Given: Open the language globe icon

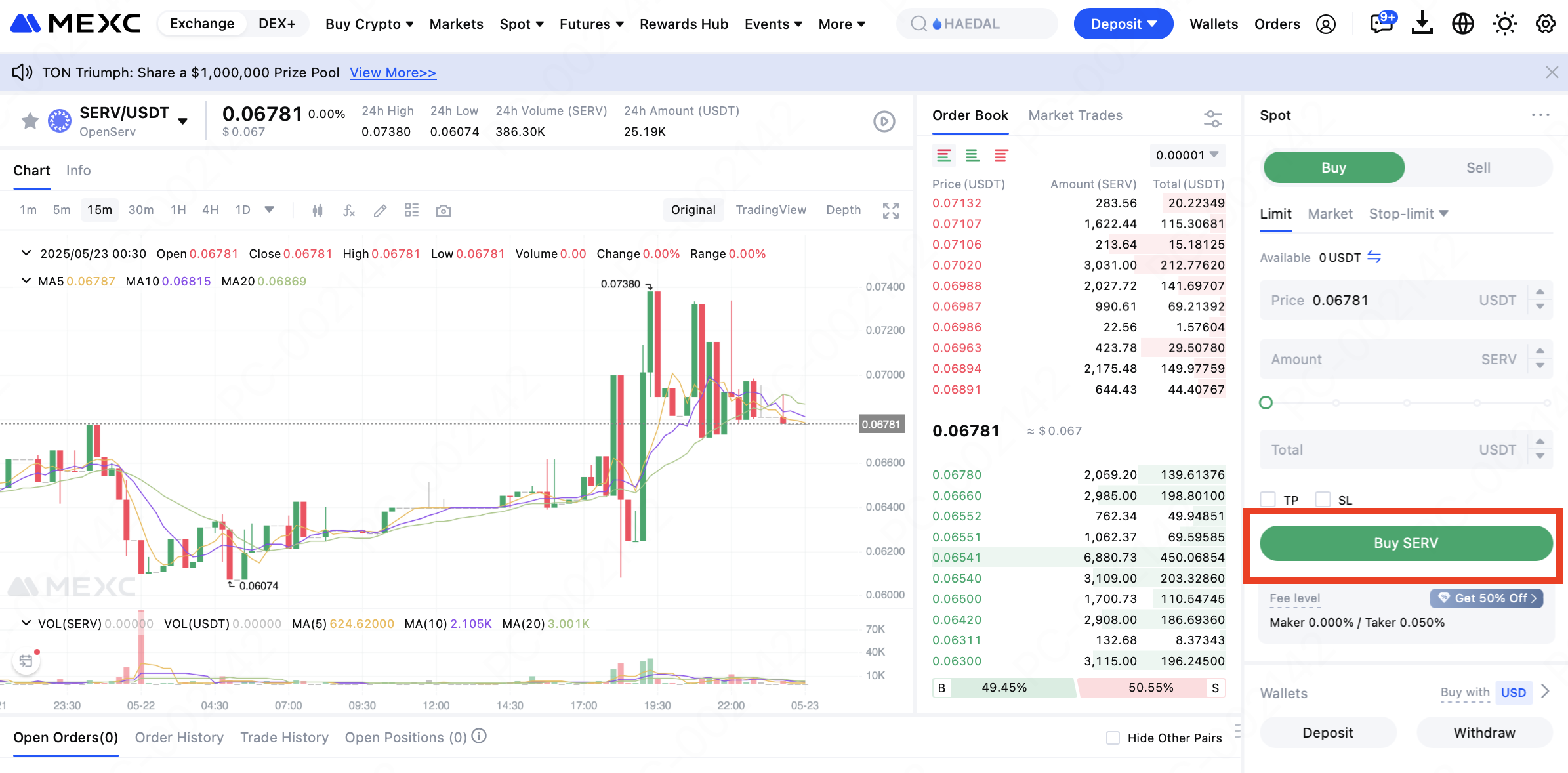Looking at the screenshot, I should pyautogui.click(x=1462, y=24).
